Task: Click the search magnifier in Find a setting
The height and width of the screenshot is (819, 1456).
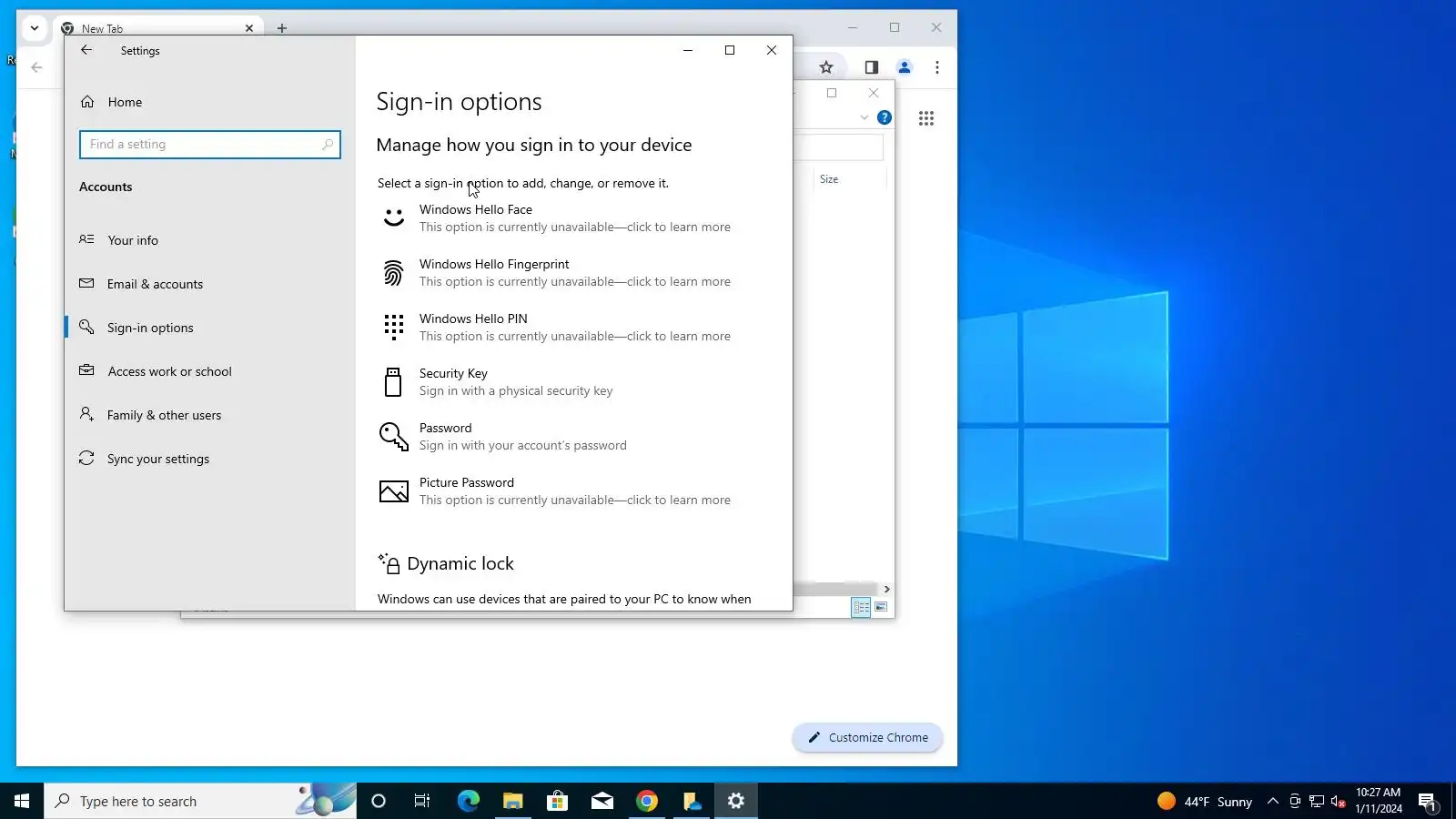Action: [328, 144]
